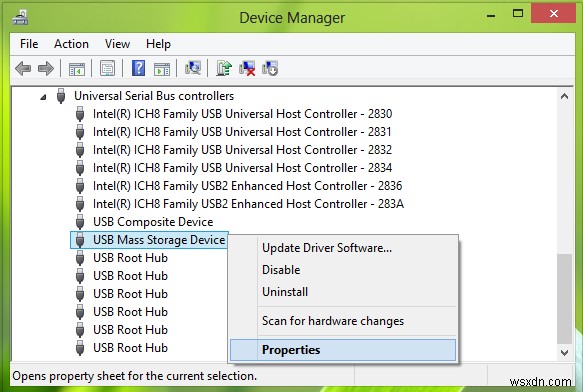Toggle the console tree pane icon
The height and width of the screenshot is (392, 583).
pos(77,69)
